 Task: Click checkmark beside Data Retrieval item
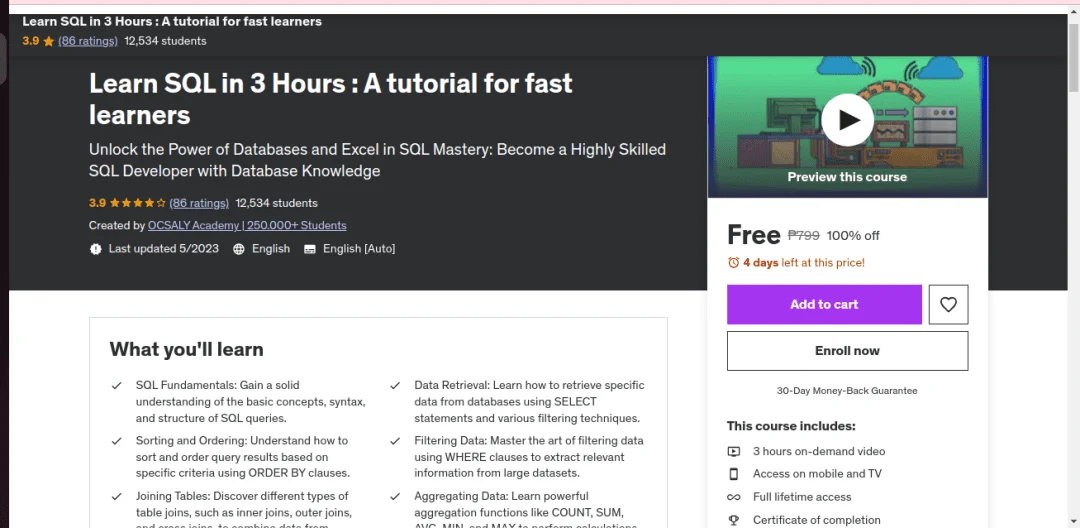pos(395,386)
